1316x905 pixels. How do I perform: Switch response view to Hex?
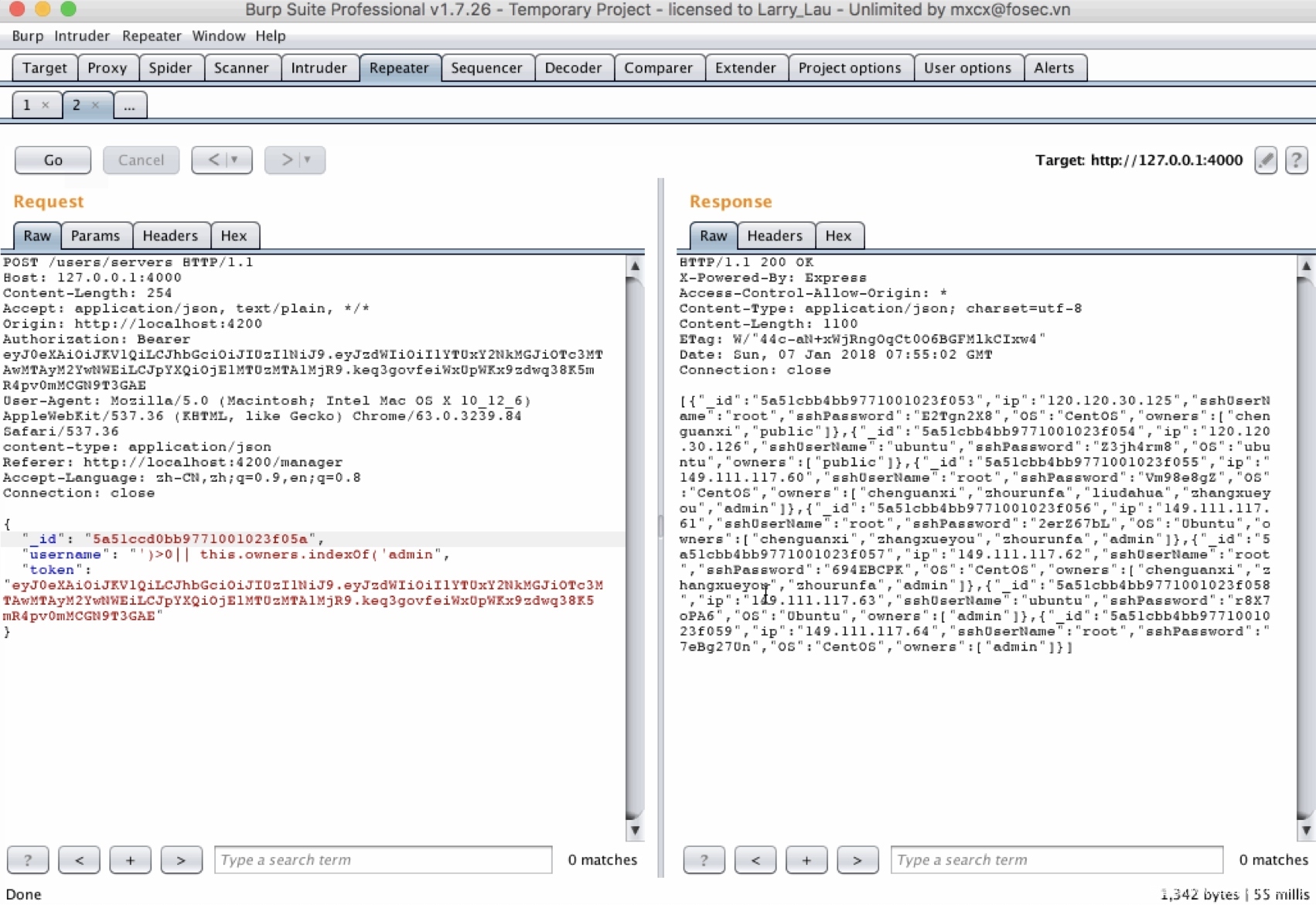coord(838,236)
